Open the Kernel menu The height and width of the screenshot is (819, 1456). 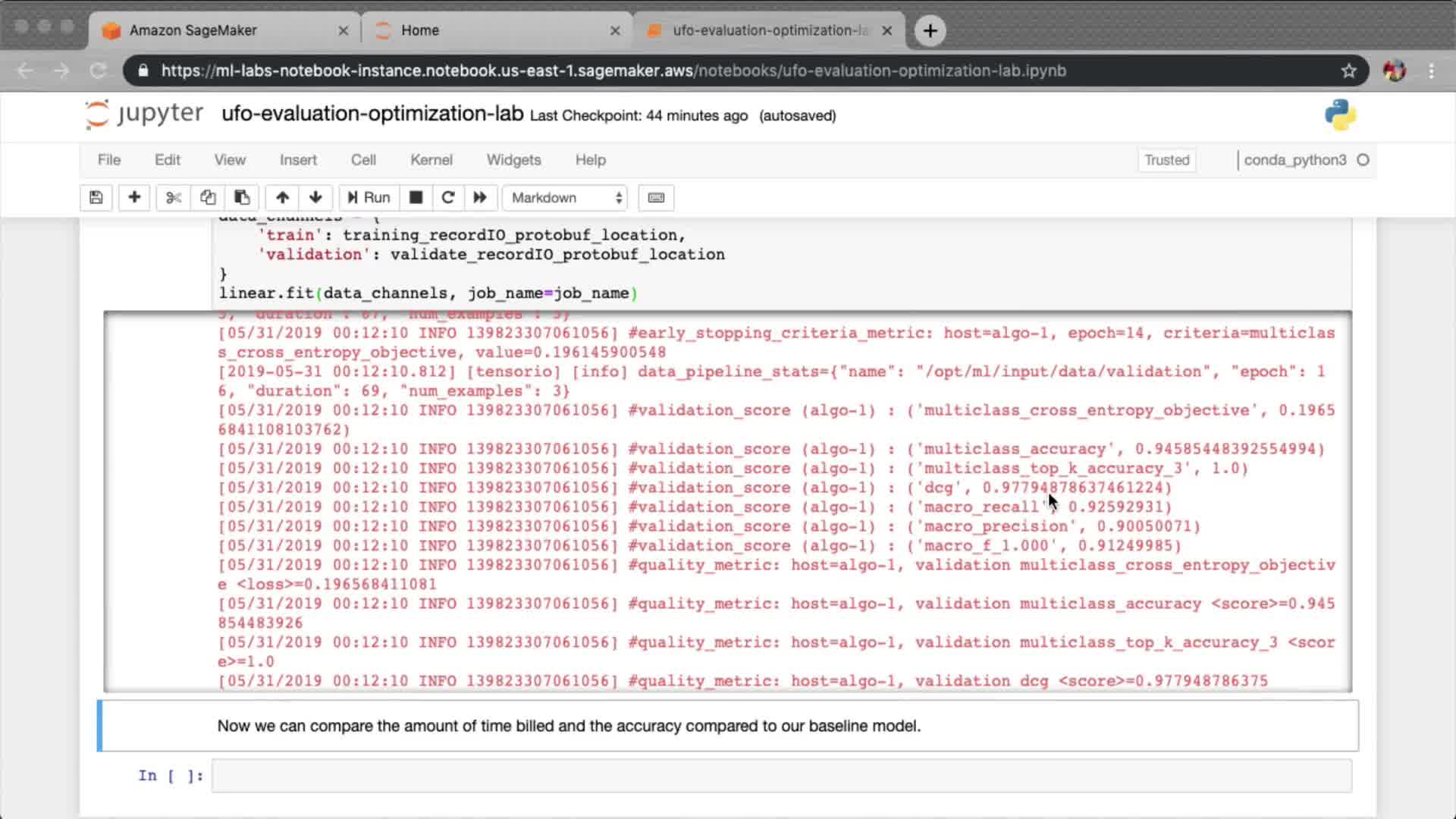(x=431, y=160)
